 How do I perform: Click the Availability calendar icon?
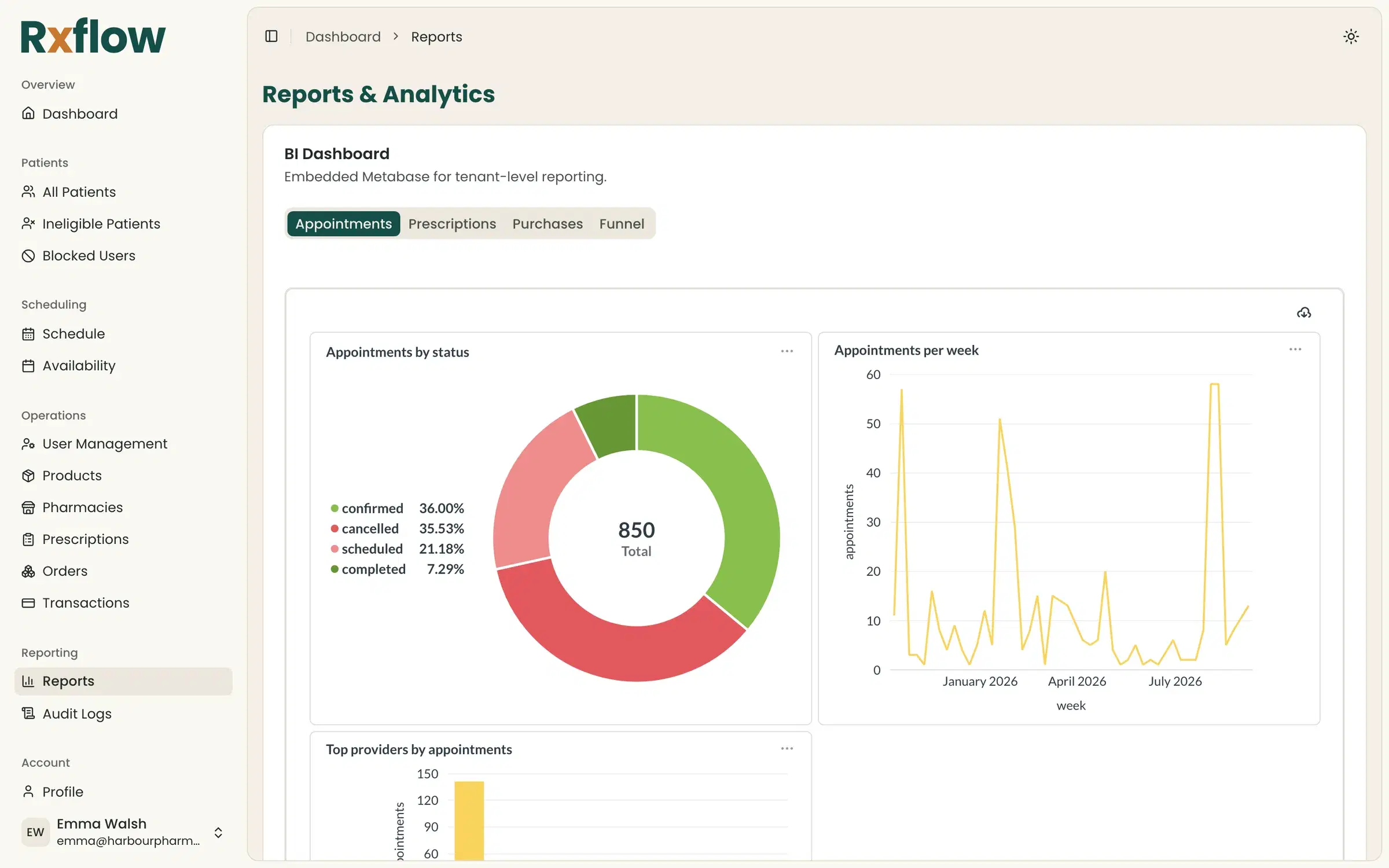28,366
